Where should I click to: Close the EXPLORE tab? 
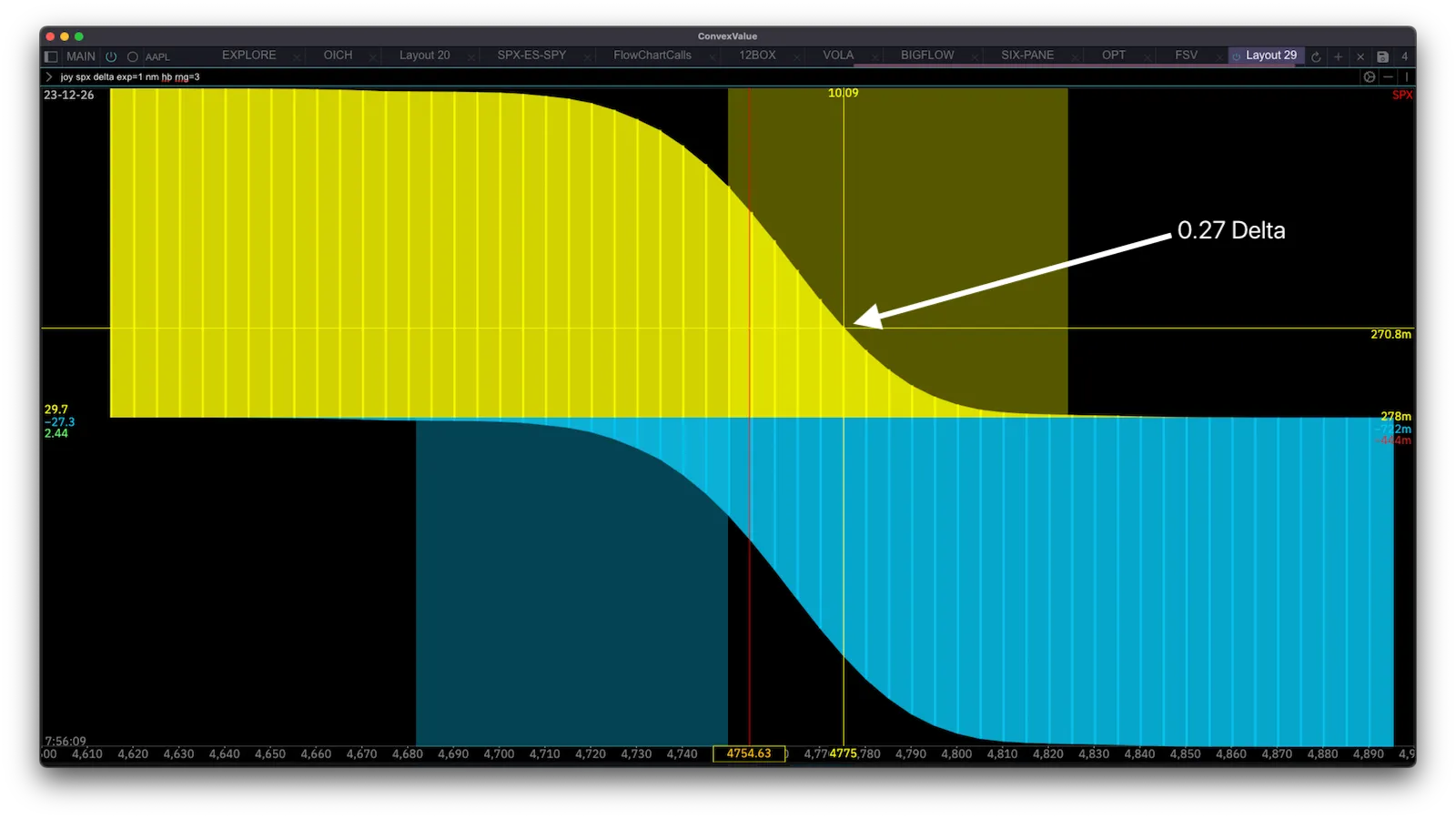pyautogui.click(x=297, y=57)
